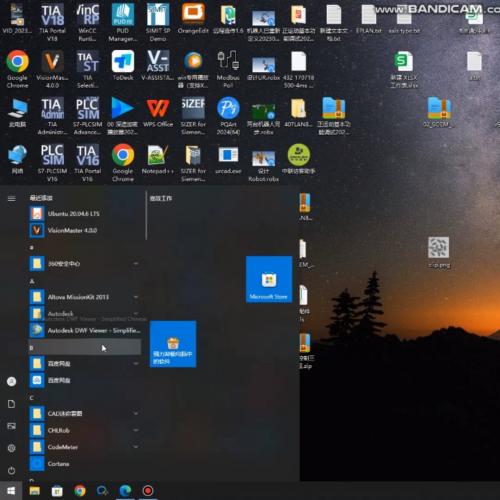500x500 pixels.
Task: Open the ToDesk desktop icon
Action: [123, 66]
